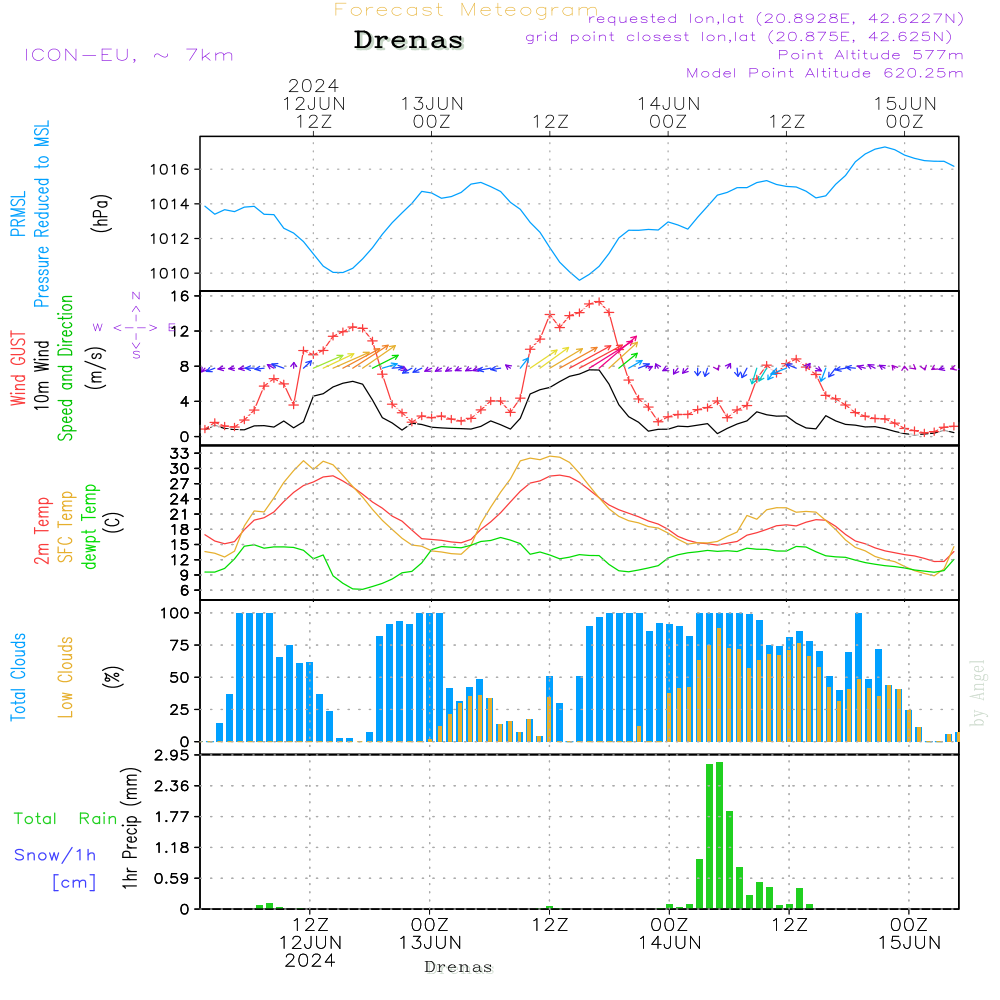Select the '14JUN 00Z' label above the pressure chart
The width and height of the screenshot is (1000, 1000).
click(668, 112)
